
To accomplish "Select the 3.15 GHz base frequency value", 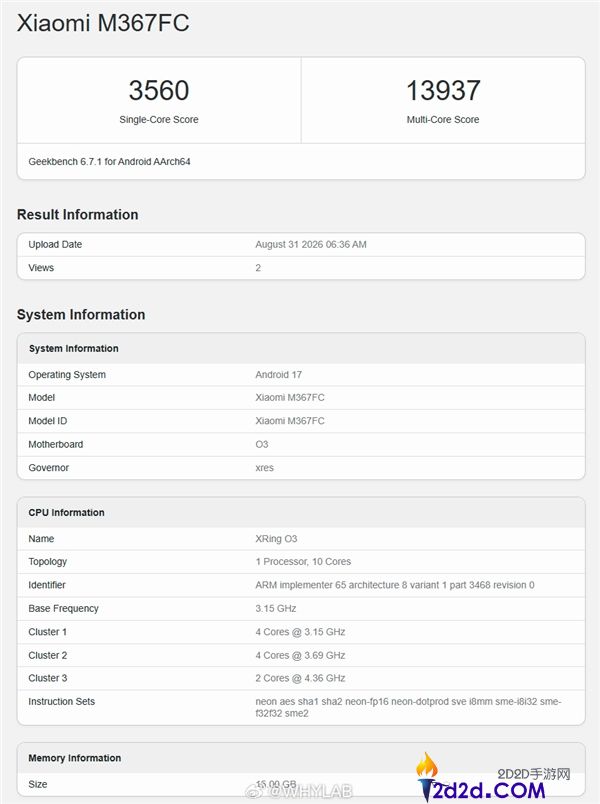I will click(276, 609).
